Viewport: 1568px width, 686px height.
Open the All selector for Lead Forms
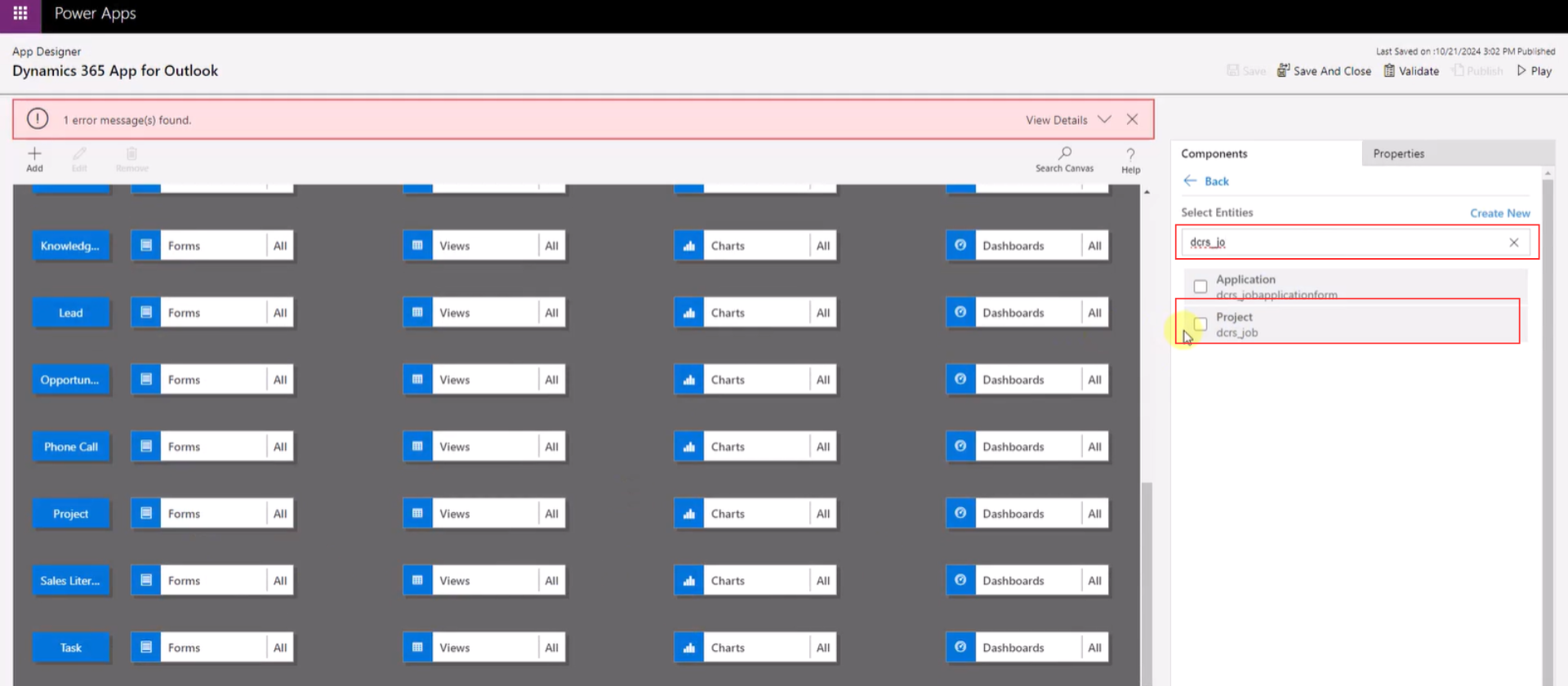tap(280, 313)
